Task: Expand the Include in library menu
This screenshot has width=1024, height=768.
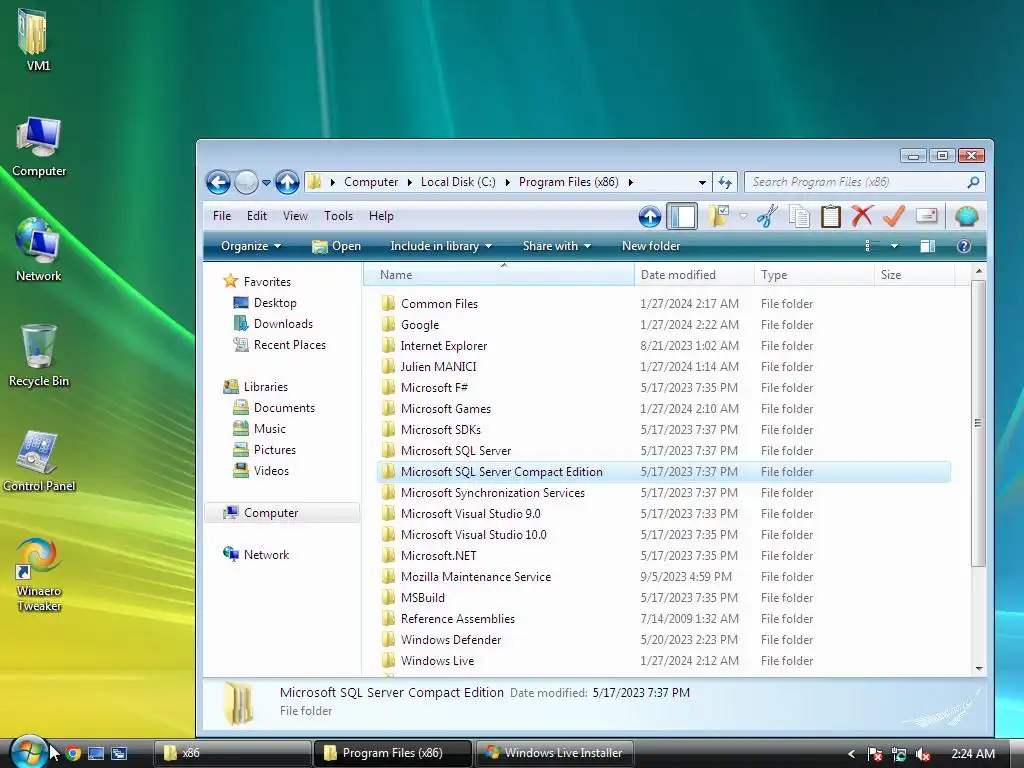Action: pyautogui.click(x=441, y=246)
